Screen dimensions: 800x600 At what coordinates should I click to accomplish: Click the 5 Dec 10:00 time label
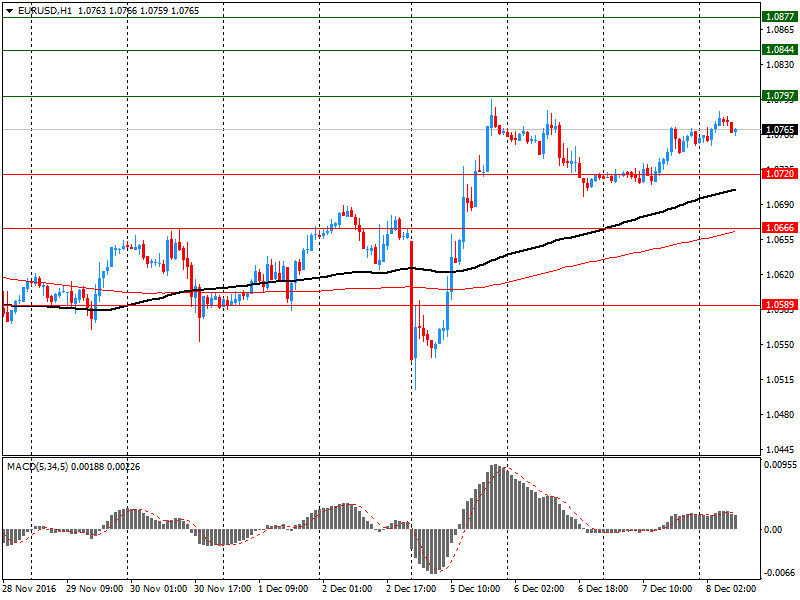tap(475, 588)
